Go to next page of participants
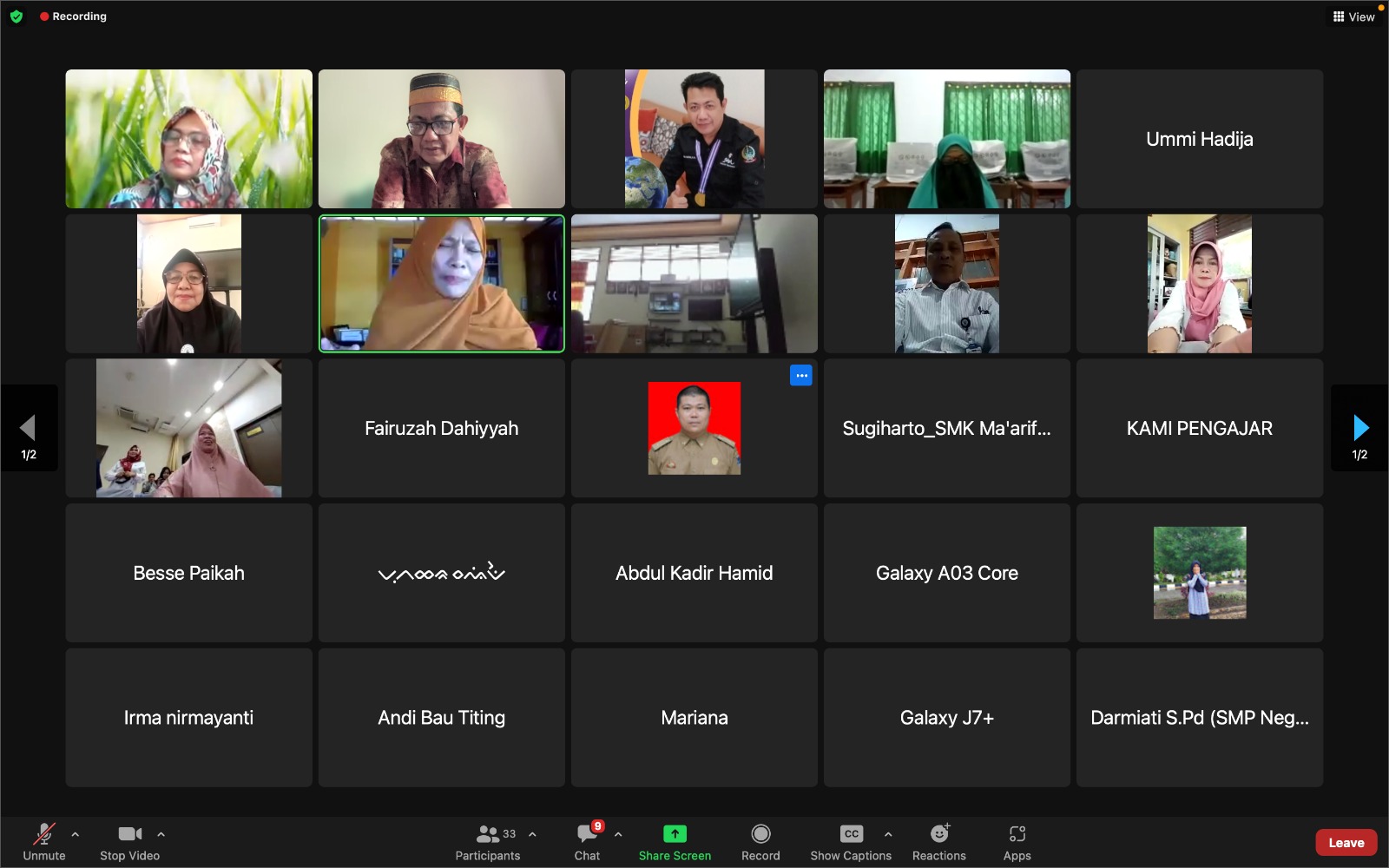The width and height of the screenshot is (1389, 868). tap(1359, 428)
